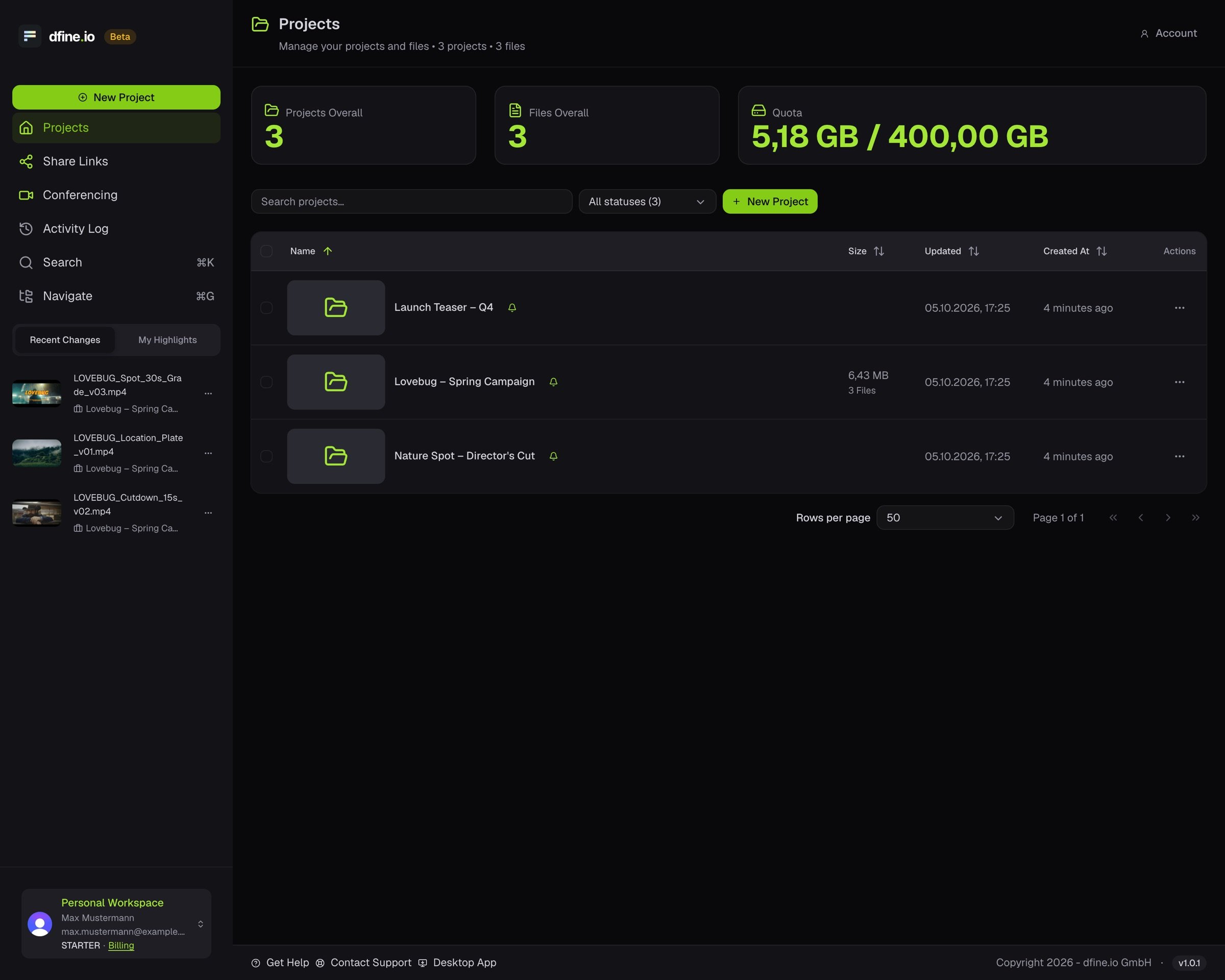Image resolution: width=1225 pixels, height=980 pixels.
Task: Open the Account menu
Action: point(1168,34)
